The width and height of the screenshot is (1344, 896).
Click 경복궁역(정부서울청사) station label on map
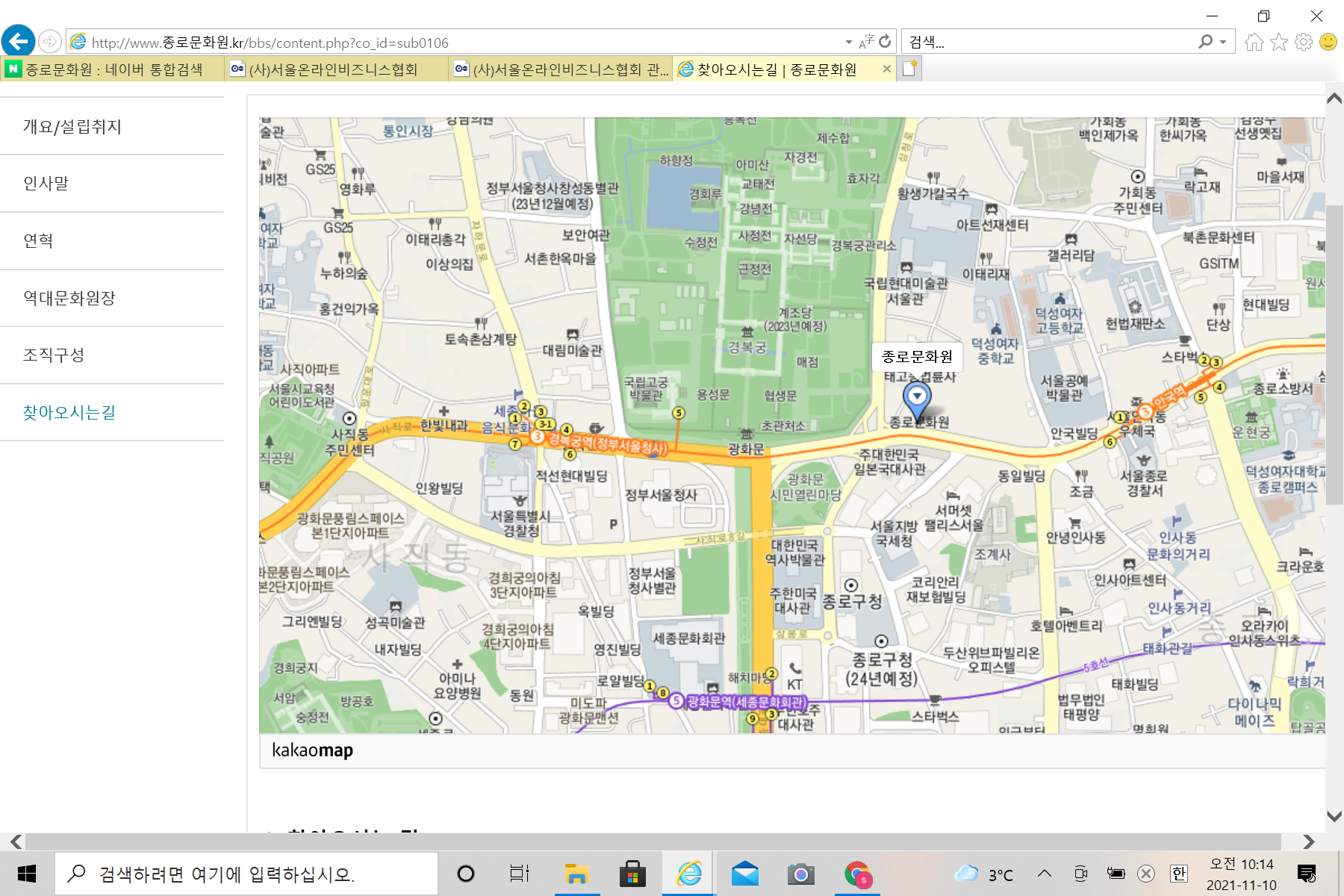tap(608, 444)
